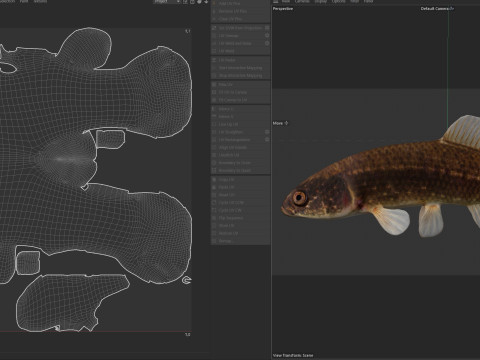Viewport: 480px width, 360px height.
Task: Open options for Set UVW from Projection
Action: click(x=267, y=28)
